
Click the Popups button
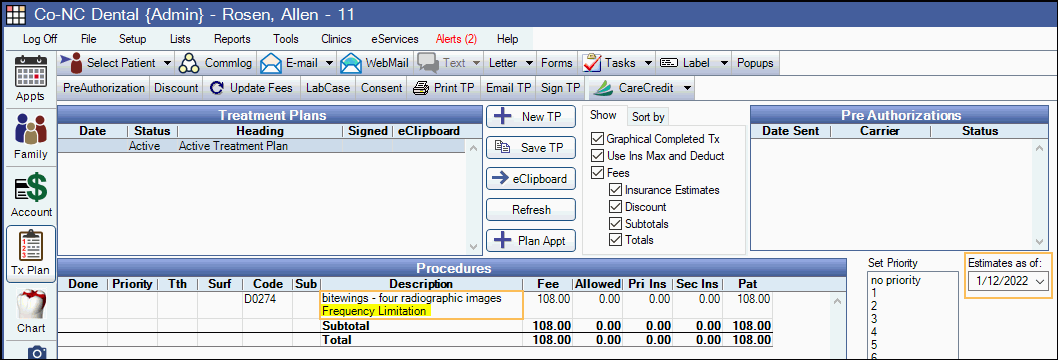click(755, 63)
